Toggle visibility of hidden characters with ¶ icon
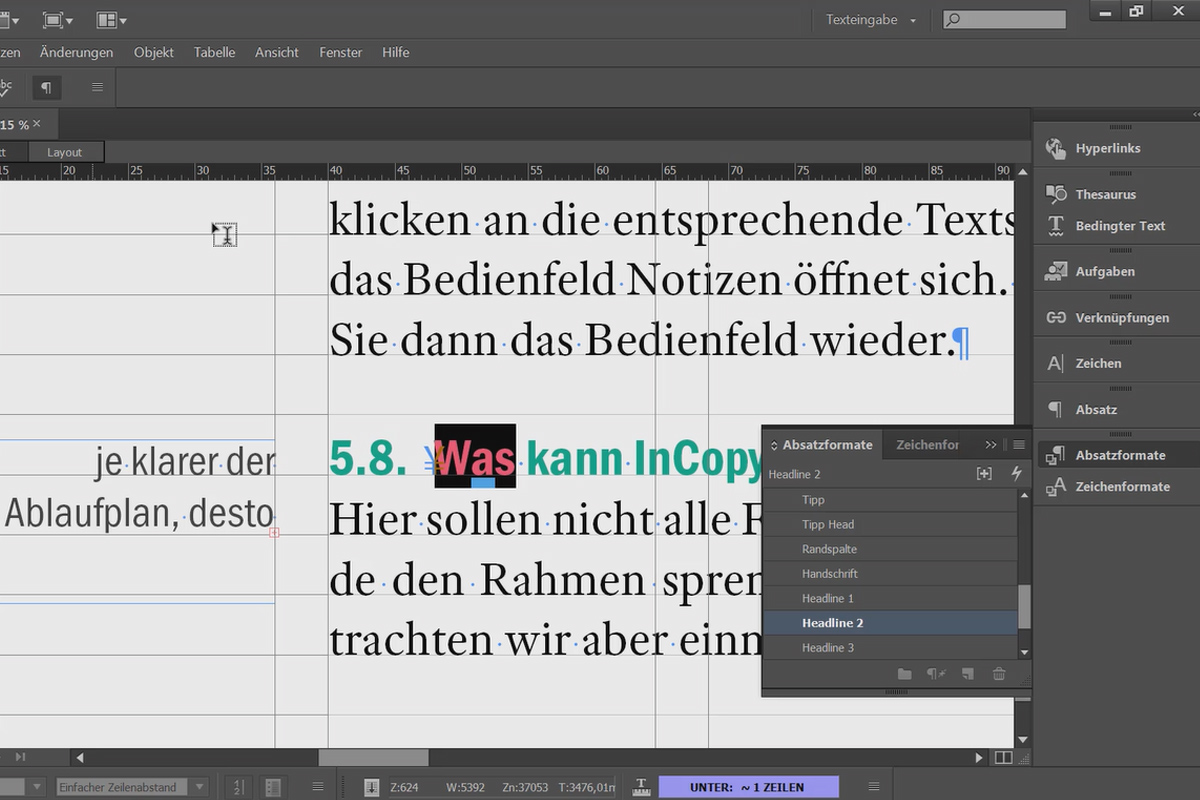The image size is (1200, 800). [46, 88]
